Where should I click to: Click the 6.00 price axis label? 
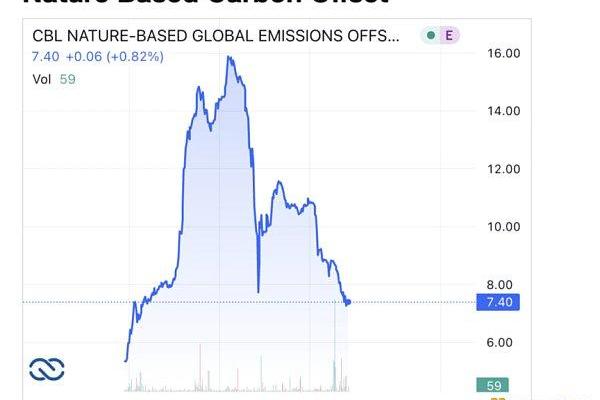(499, 342)
